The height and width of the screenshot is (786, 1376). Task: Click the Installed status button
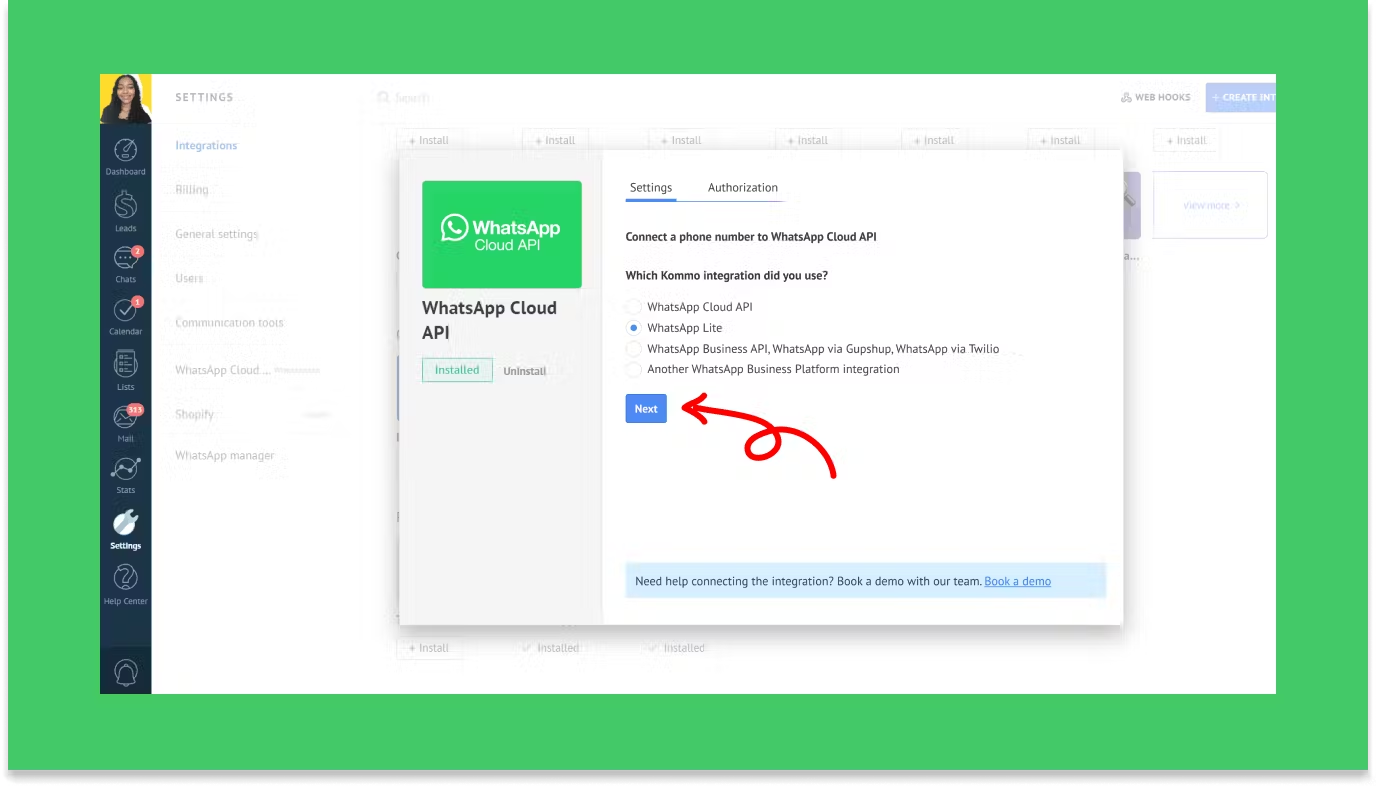click(457, 370)
